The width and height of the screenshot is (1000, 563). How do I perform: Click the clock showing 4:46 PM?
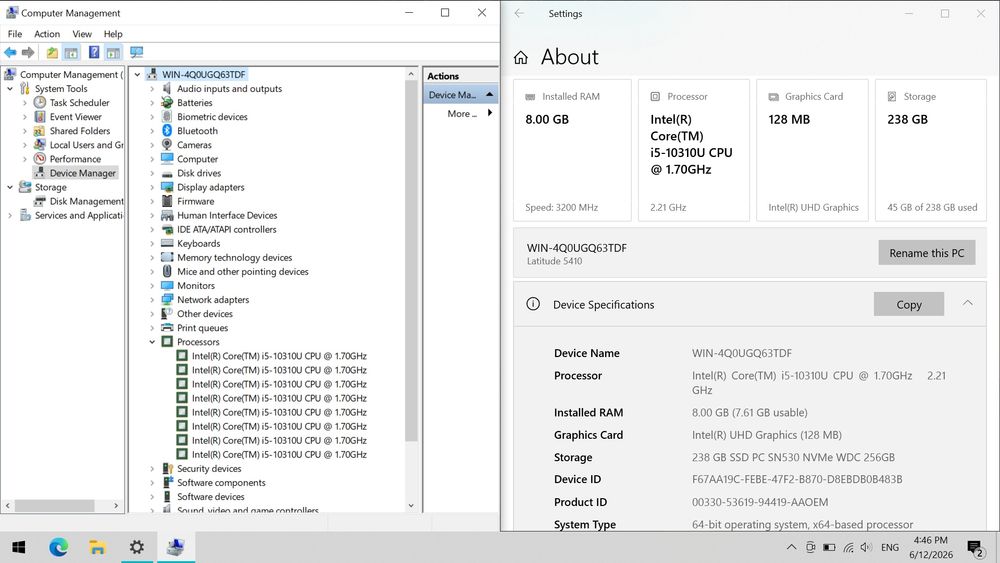[x=930, y=540]
